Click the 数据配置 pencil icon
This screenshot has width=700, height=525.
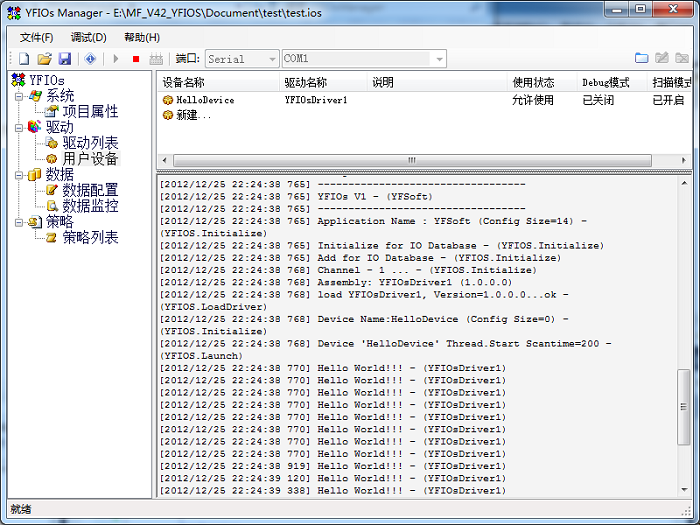[52, 190]
